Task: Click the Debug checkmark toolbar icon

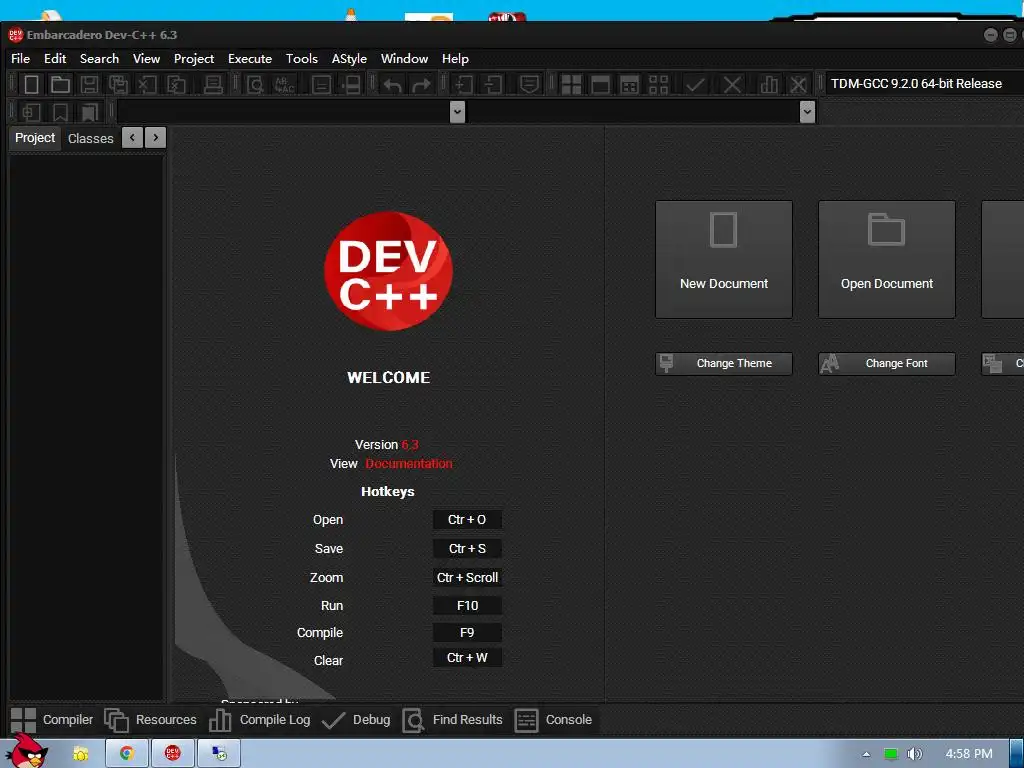Action: (695, 84)
